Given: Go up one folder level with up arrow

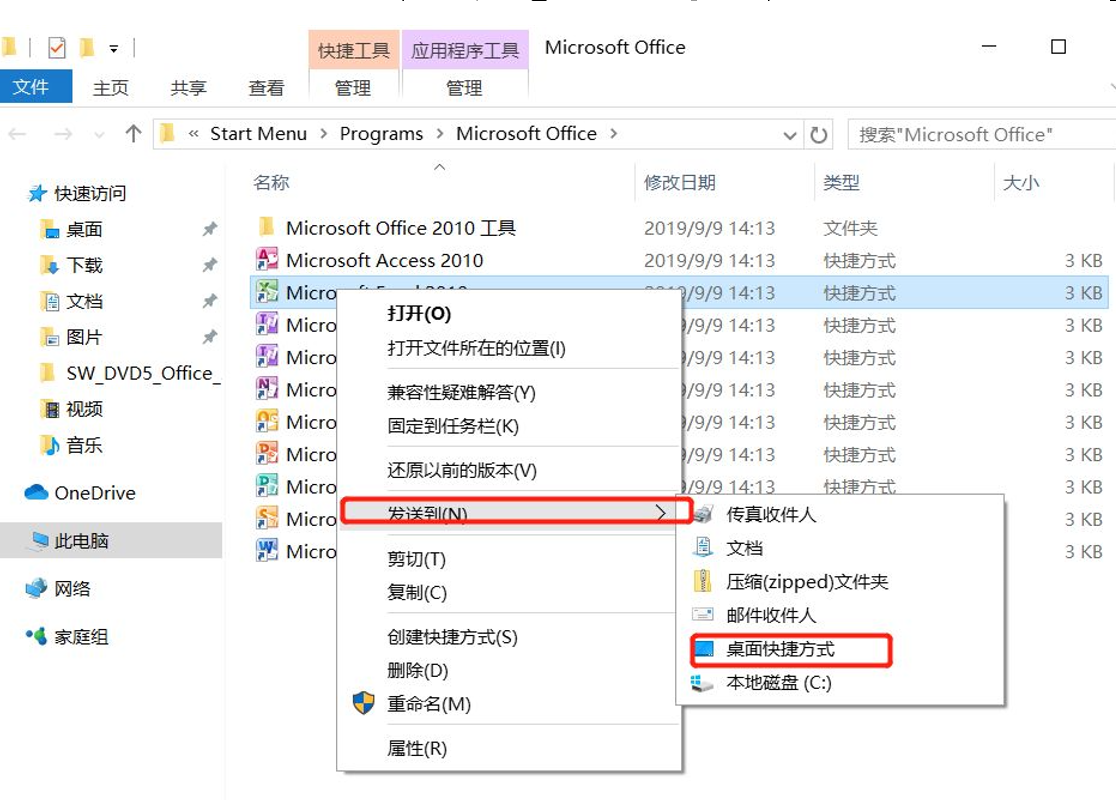Looking at the screenshot, I should (133, 134).
